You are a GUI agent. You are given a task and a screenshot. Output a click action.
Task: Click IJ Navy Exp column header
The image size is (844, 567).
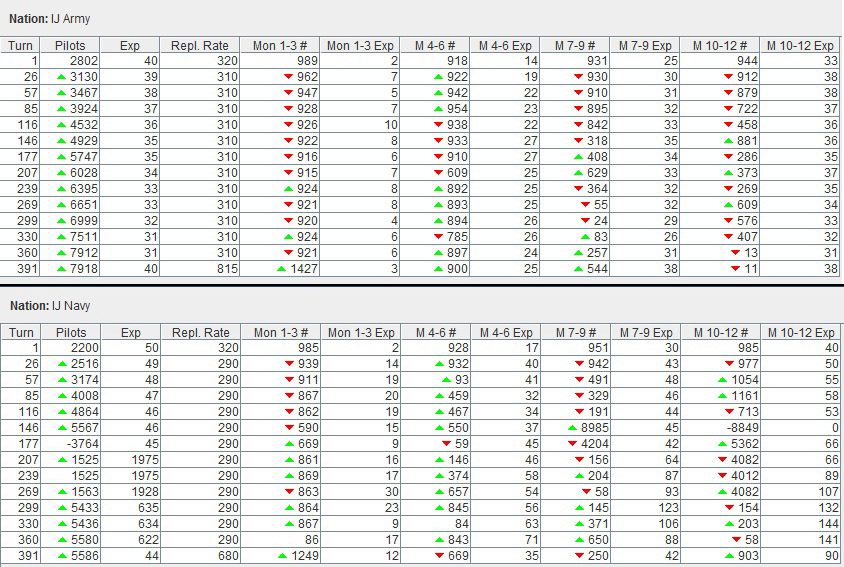[131, 332]
